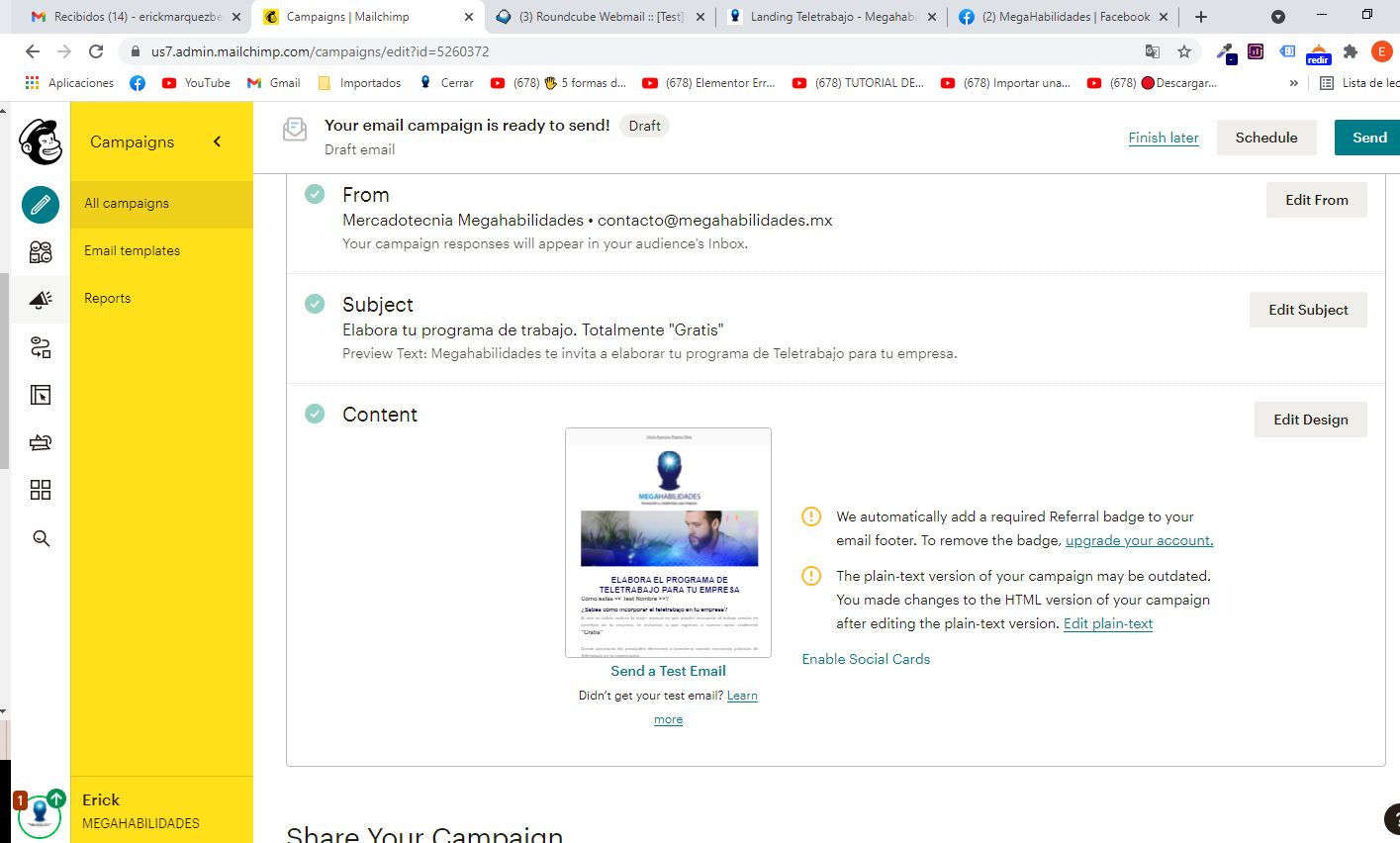The image size is (1400, 843).
Task: Open the Facebook bookmark icon
Action: click(138, 83)
